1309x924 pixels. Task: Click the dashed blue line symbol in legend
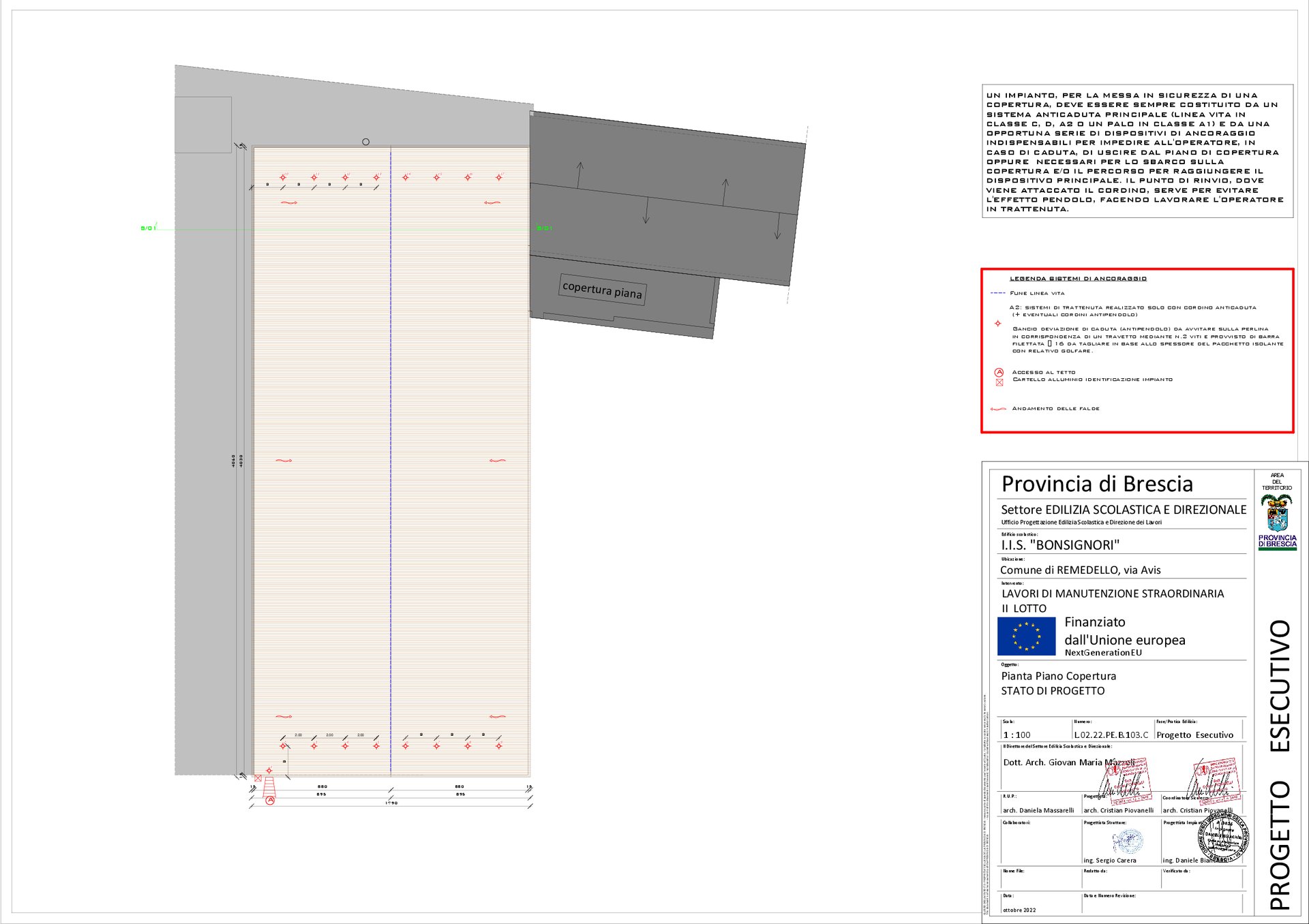[997, 293]
